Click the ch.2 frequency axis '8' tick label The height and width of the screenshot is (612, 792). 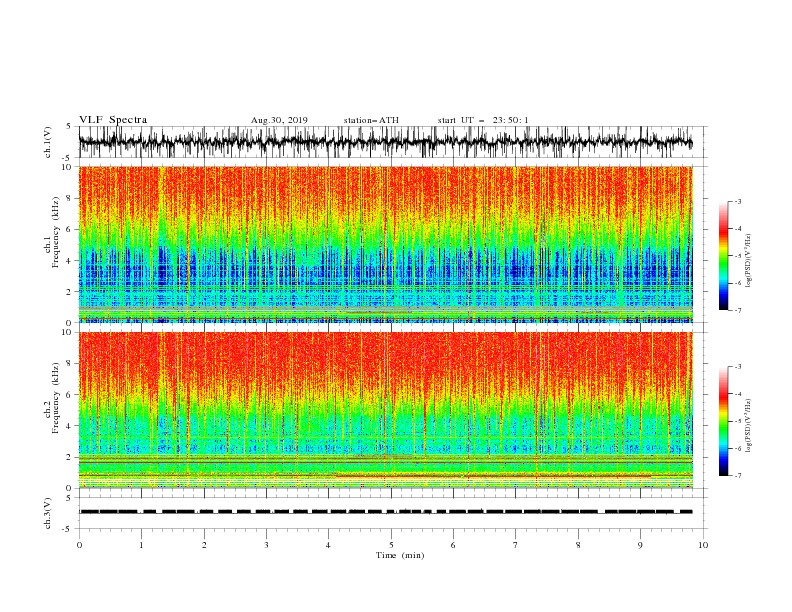pos(70,364)
